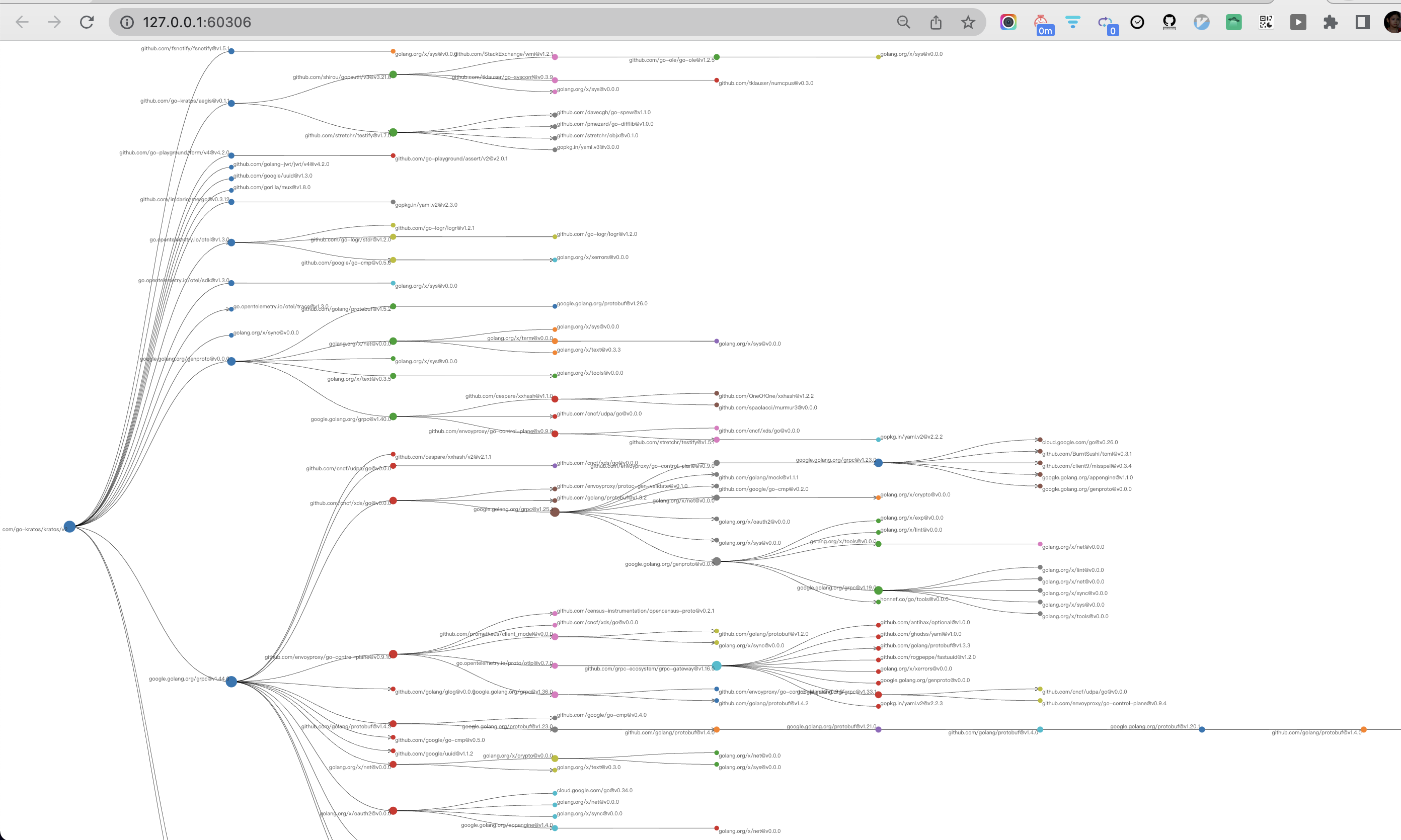Viewport: 1401px width, 840px height.
Task: Collapse the google.golang.org/grpc@v1.44.0 node
Action: coord(231,682)
